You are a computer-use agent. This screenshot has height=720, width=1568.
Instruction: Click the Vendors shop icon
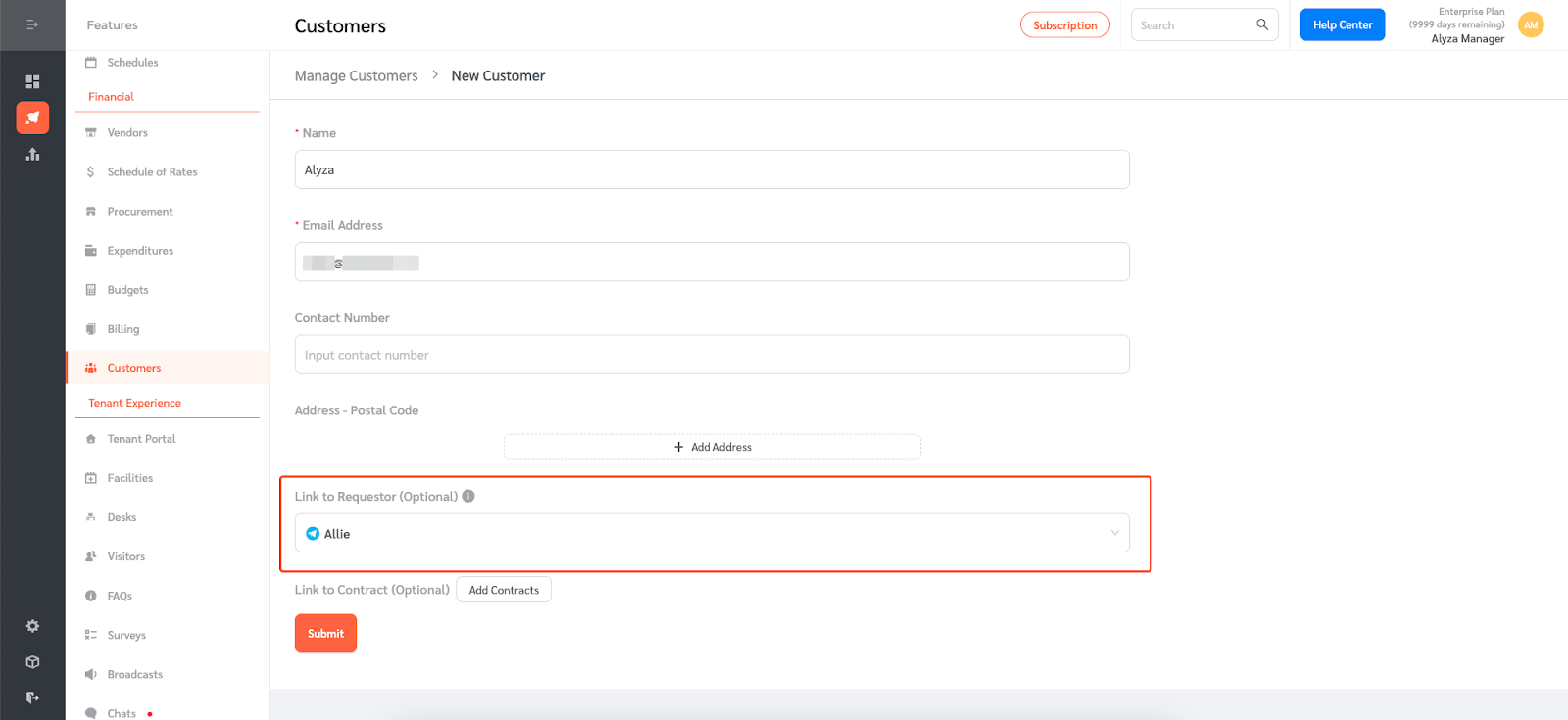click(91, 132)
